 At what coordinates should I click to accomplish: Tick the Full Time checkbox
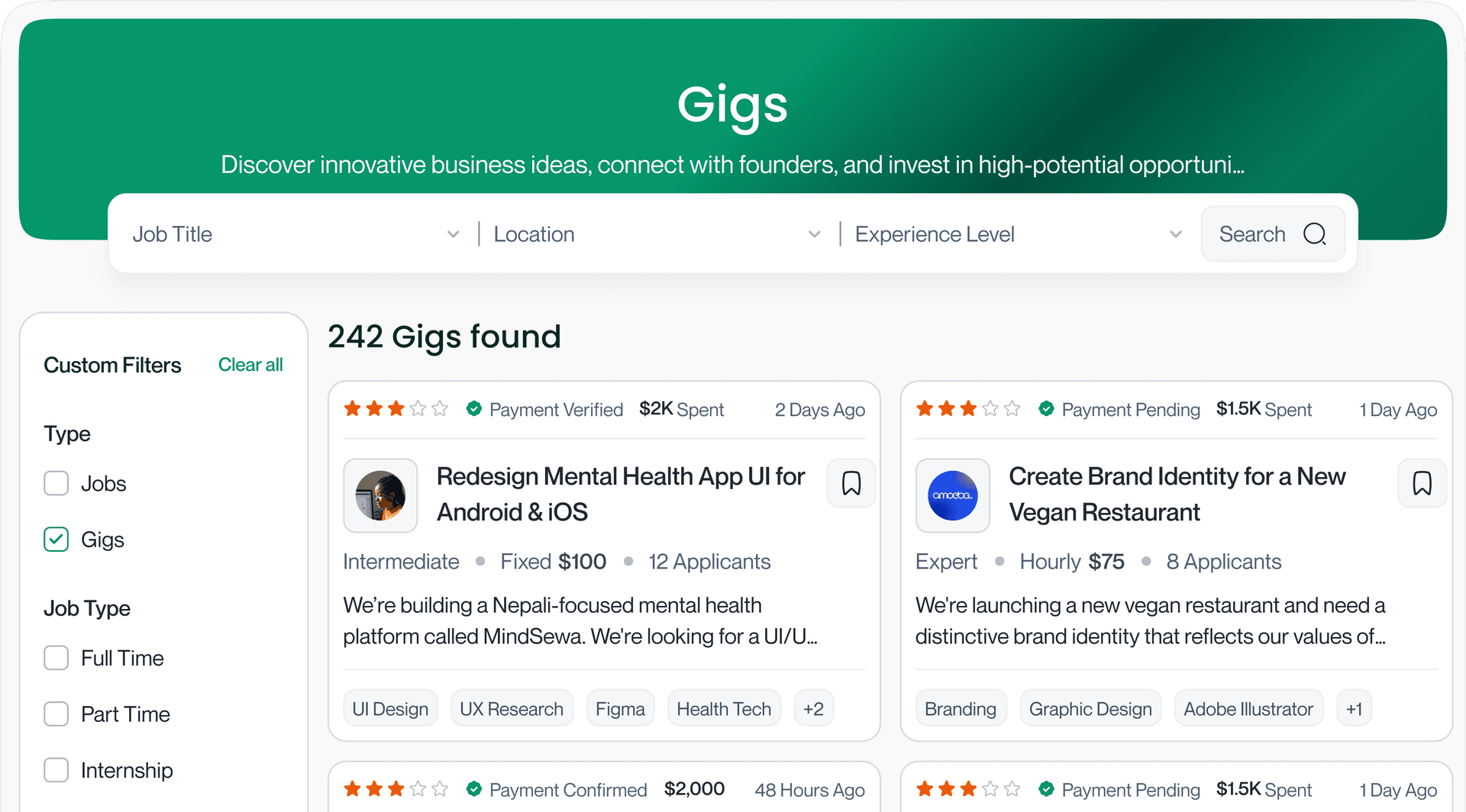click(57, 658)
